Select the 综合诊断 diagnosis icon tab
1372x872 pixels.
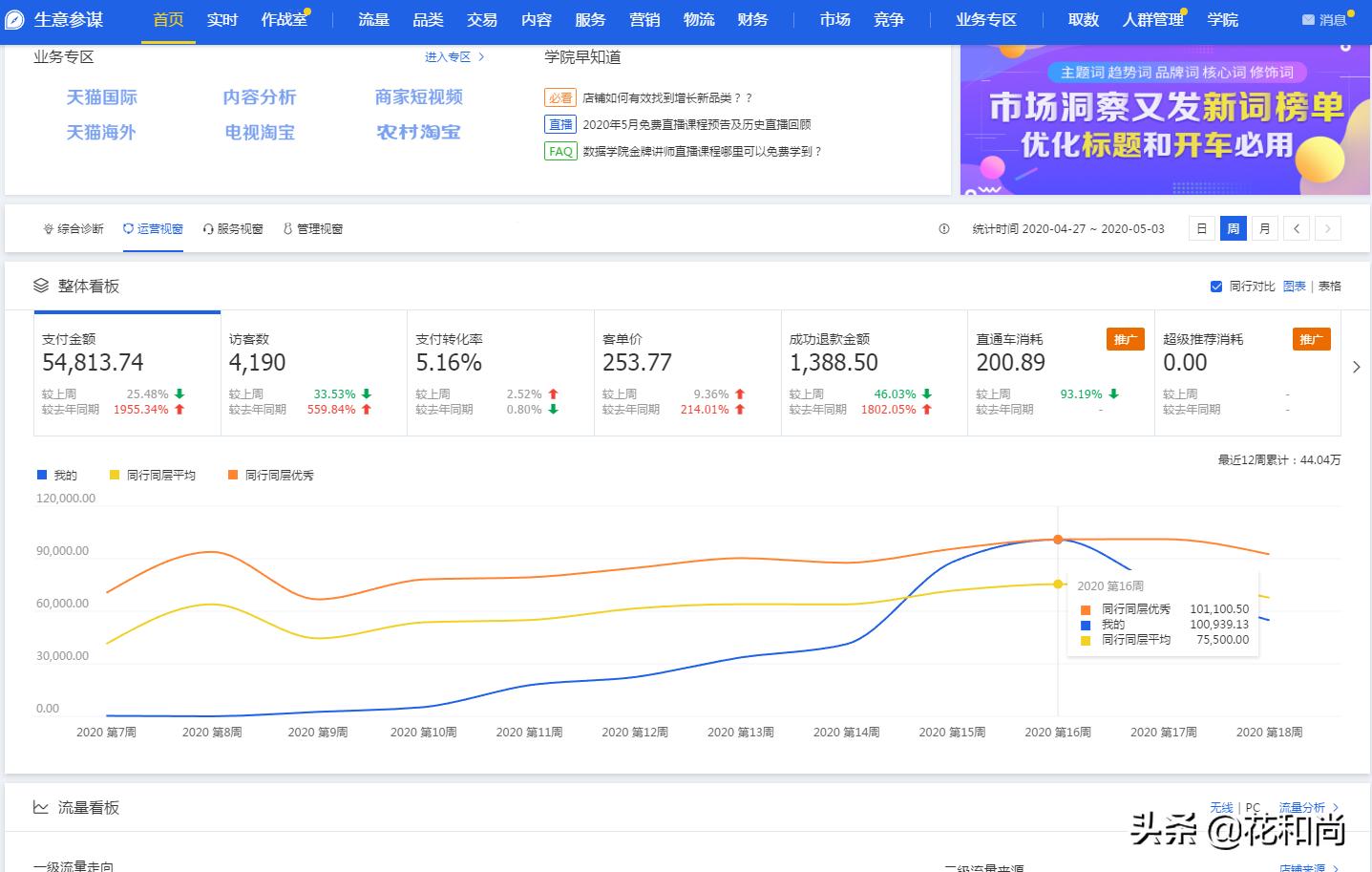click(x=48, y=228)
